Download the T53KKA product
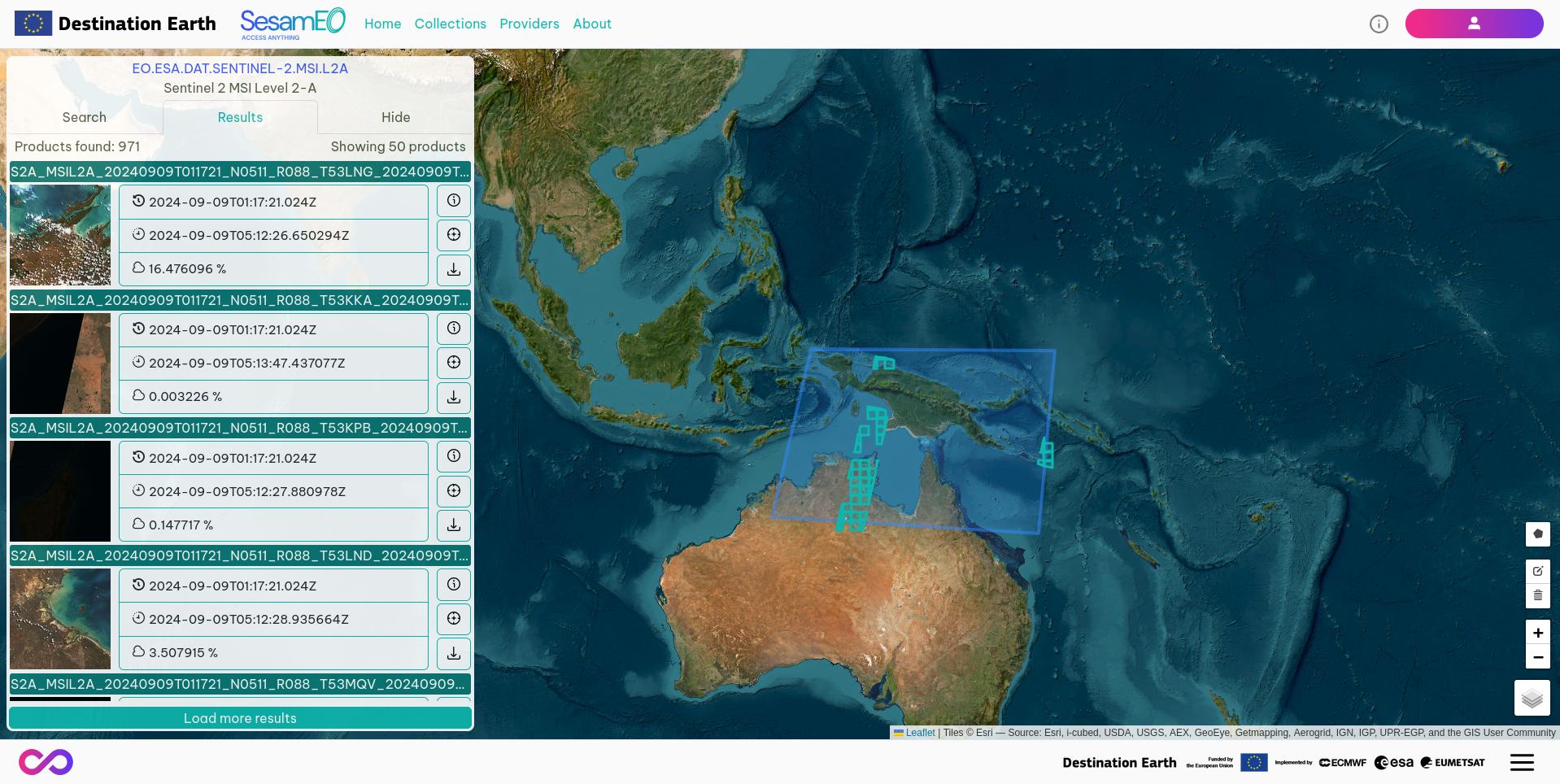Screen dimensions: 1560x784 [454, 397]
